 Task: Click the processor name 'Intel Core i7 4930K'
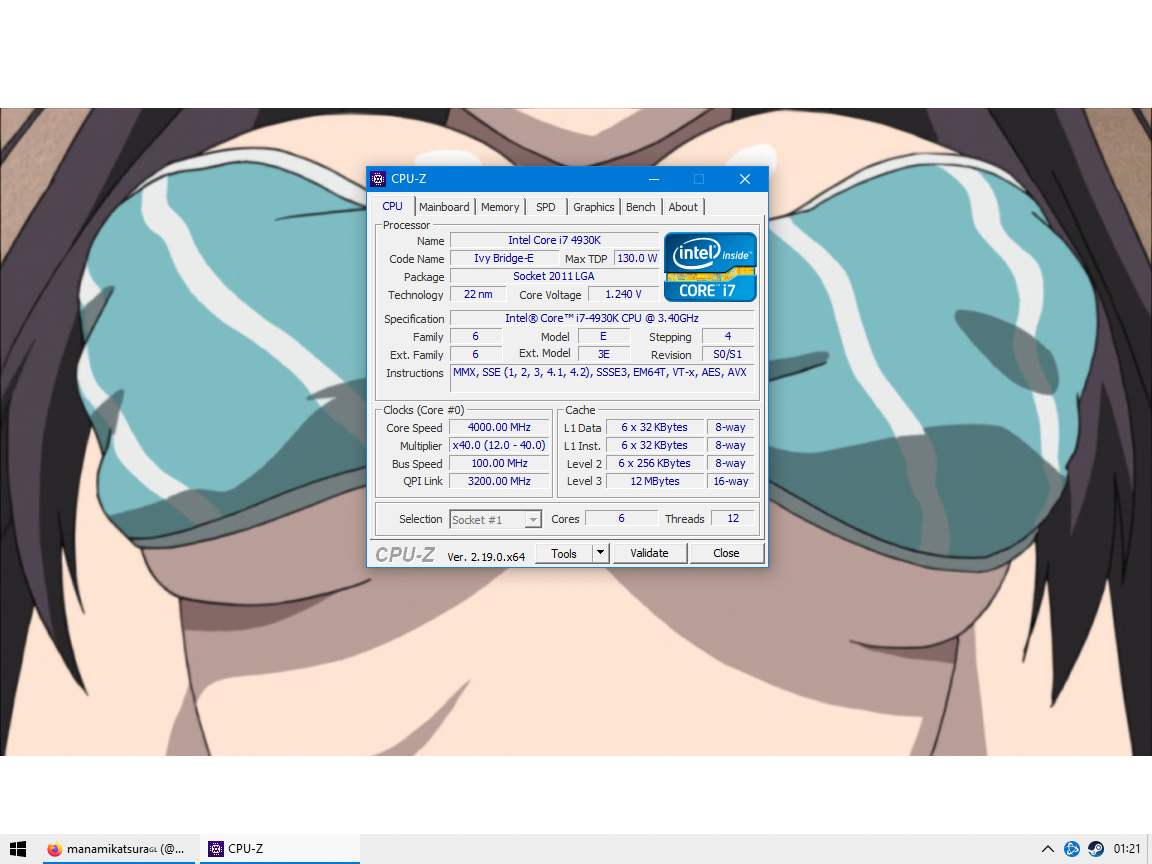coord(554,240)
